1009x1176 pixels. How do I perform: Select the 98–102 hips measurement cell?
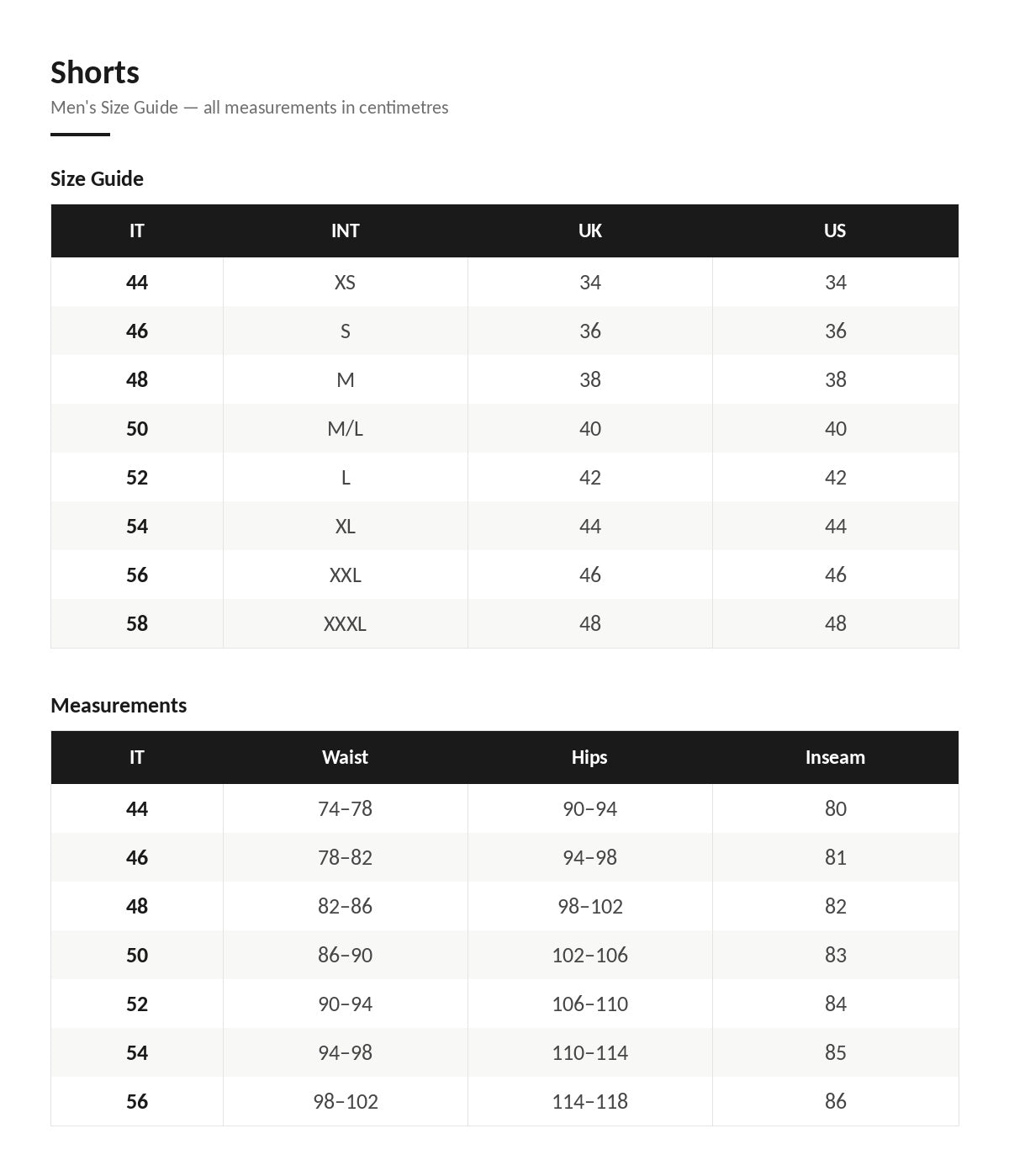pyautogui.click(x=589, y=906)
